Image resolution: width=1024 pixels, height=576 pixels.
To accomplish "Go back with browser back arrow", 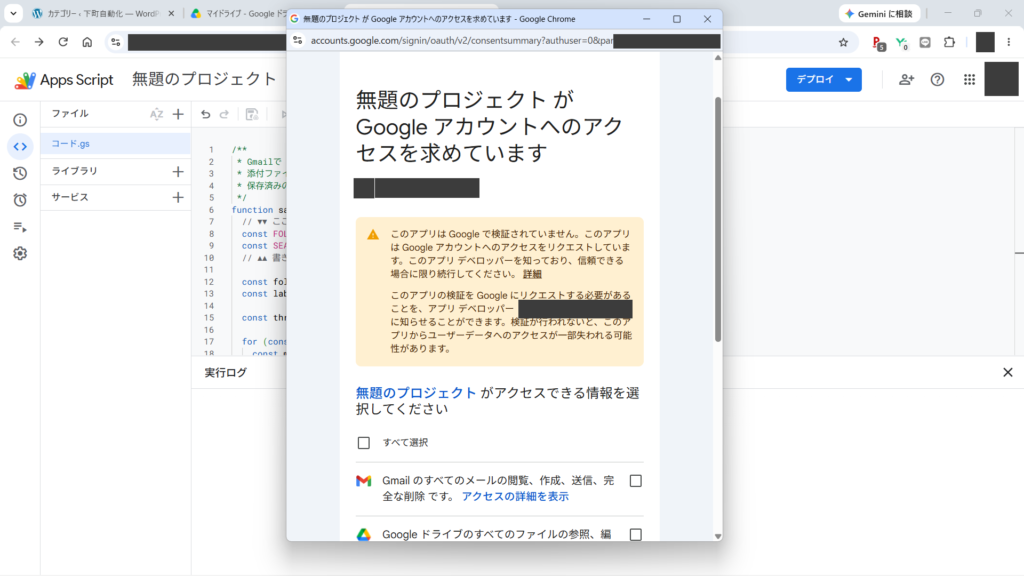I will [x=15, y=42].
